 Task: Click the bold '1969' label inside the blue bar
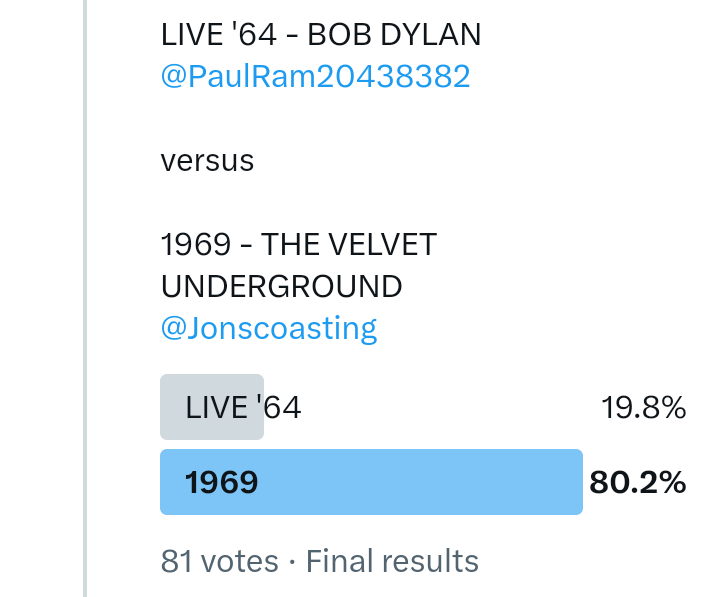222,482
